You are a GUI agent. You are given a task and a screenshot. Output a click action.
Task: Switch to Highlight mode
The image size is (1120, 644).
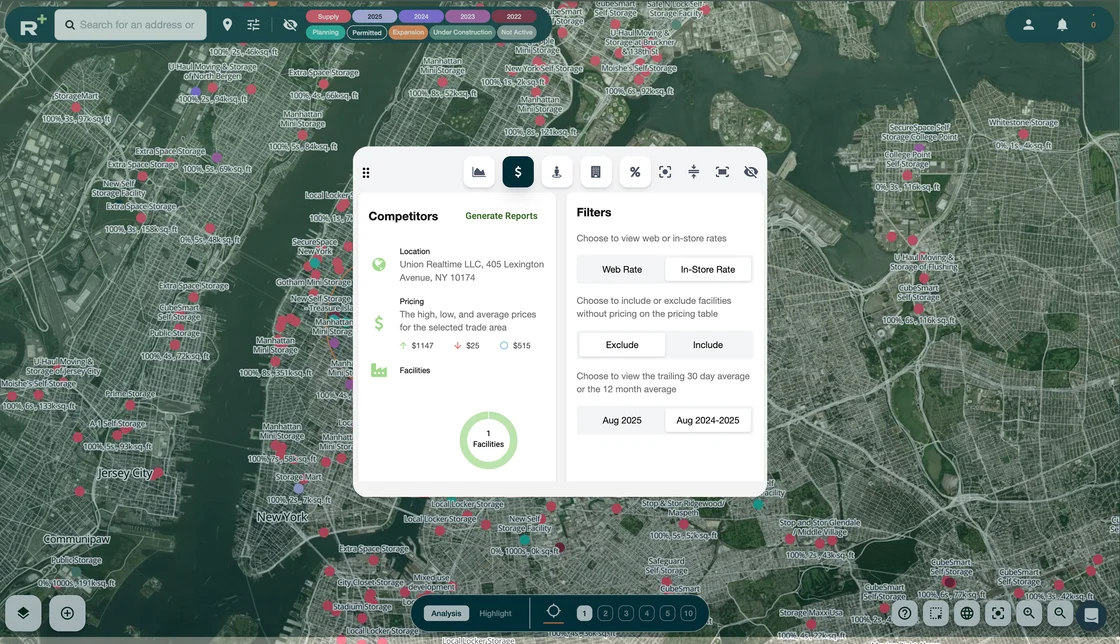(495, 613)
